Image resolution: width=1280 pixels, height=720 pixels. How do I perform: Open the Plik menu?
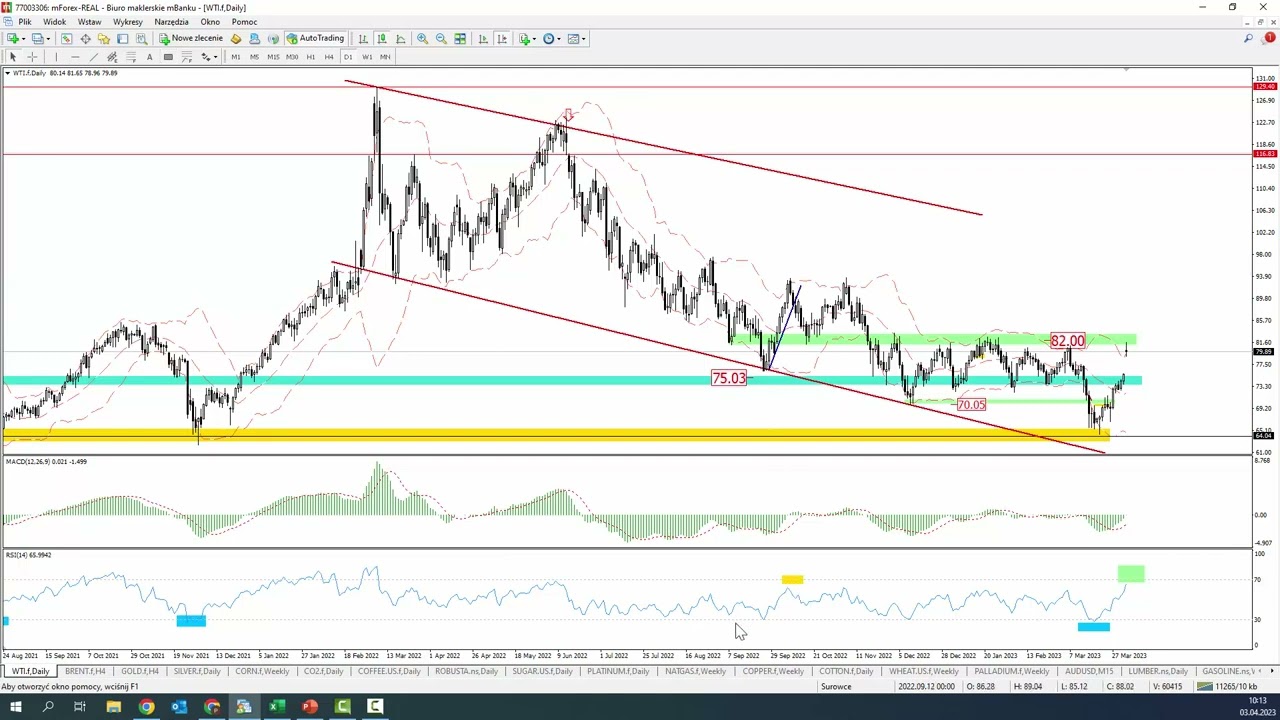point(24,21)
